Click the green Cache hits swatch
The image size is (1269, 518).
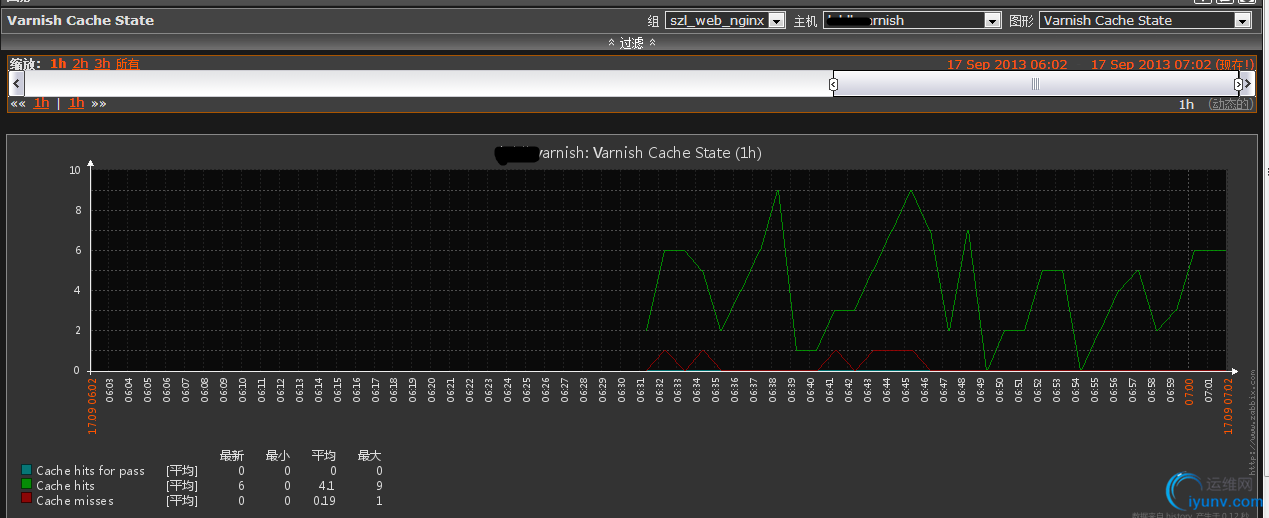click(x=26, y=484)
